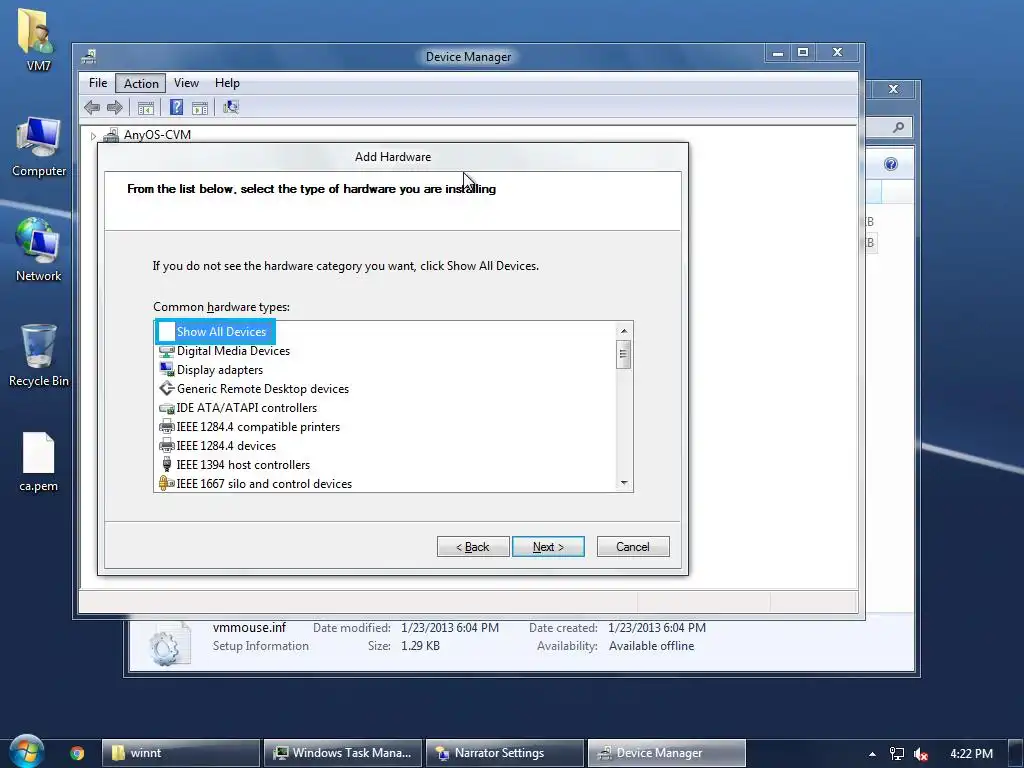Image resolution: width=1024 pixels, height=768 pixels.
Task: Open the View menu
Action: click(x=186, y=83)
